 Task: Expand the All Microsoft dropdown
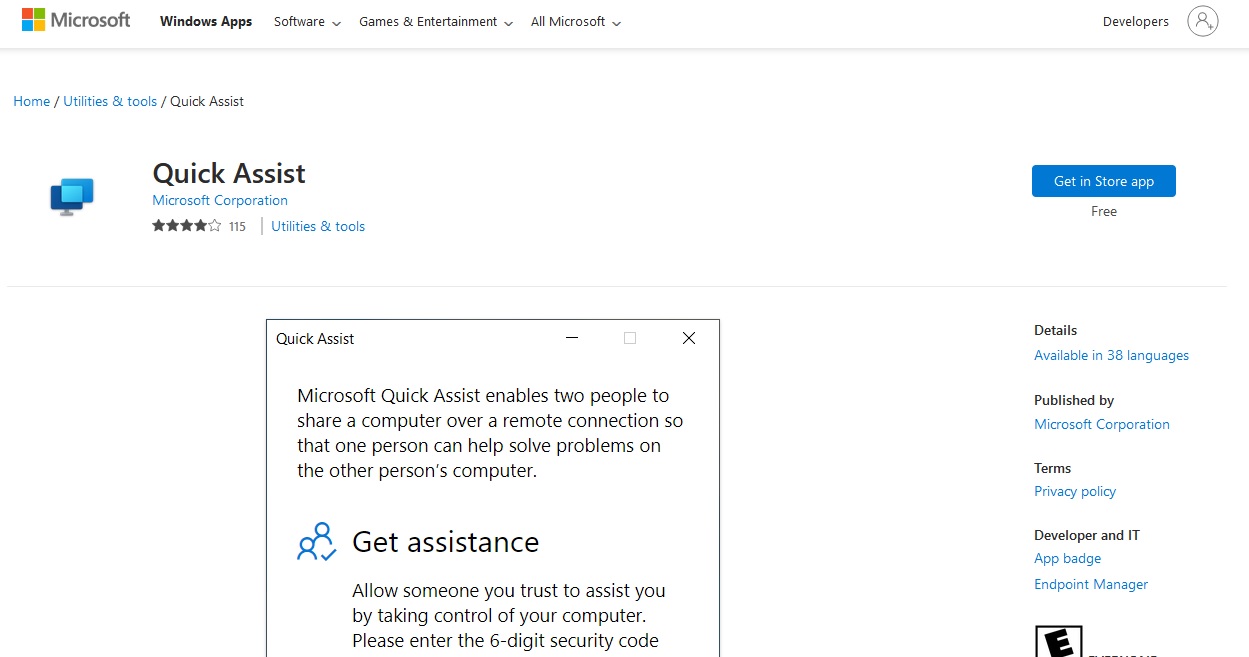coord(568,21)
